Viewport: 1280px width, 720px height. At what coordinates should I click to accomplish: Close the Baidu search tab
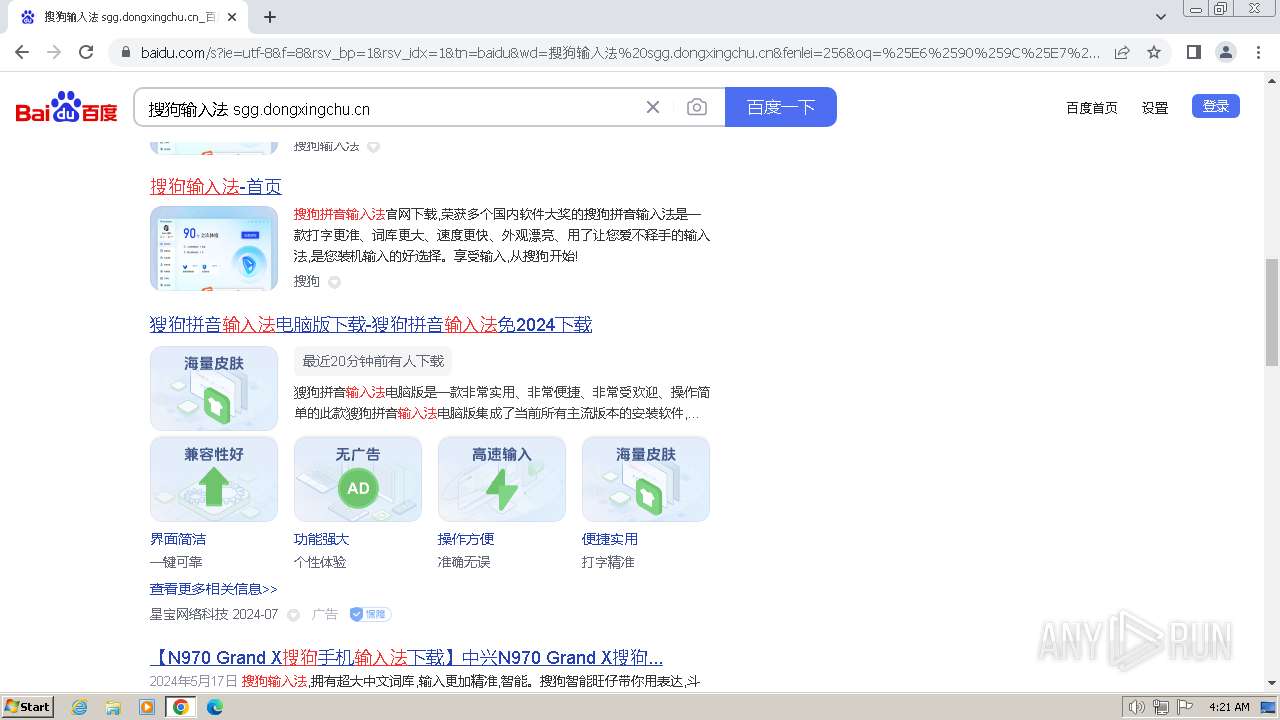[x=232, y=17]
